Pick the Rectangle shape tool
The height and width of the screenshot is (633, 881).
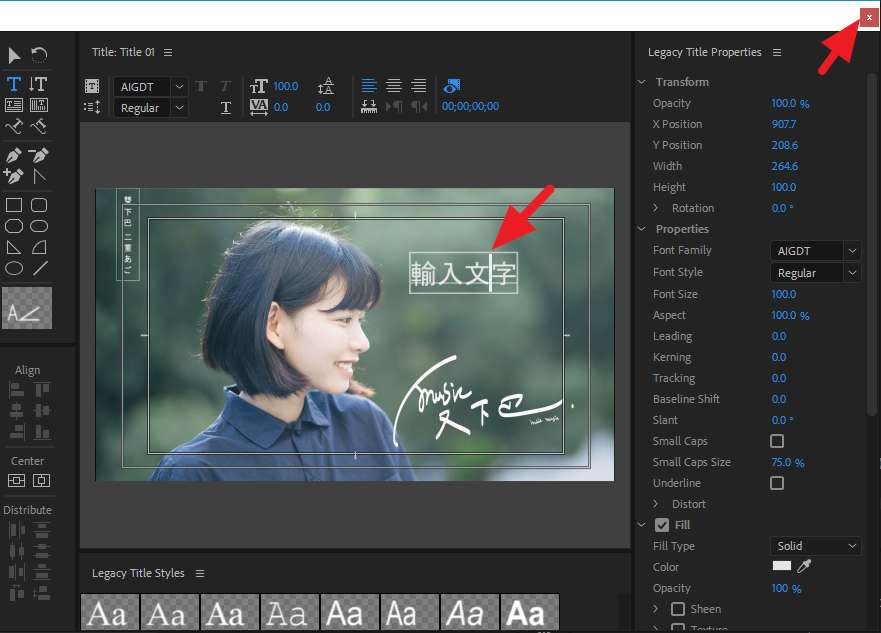tap(14, 205)
